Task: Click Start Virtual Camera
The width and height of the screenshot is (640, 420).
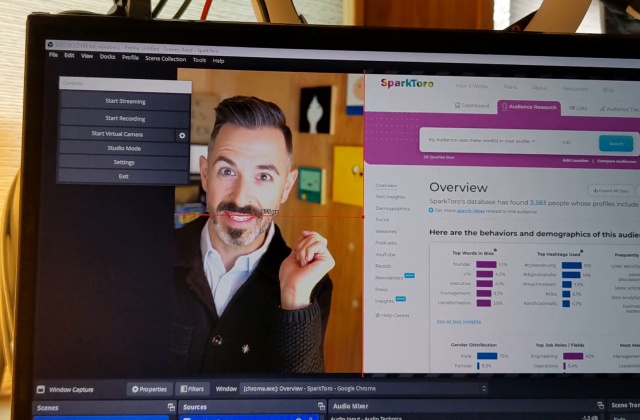Action: (x=117, y=134)
